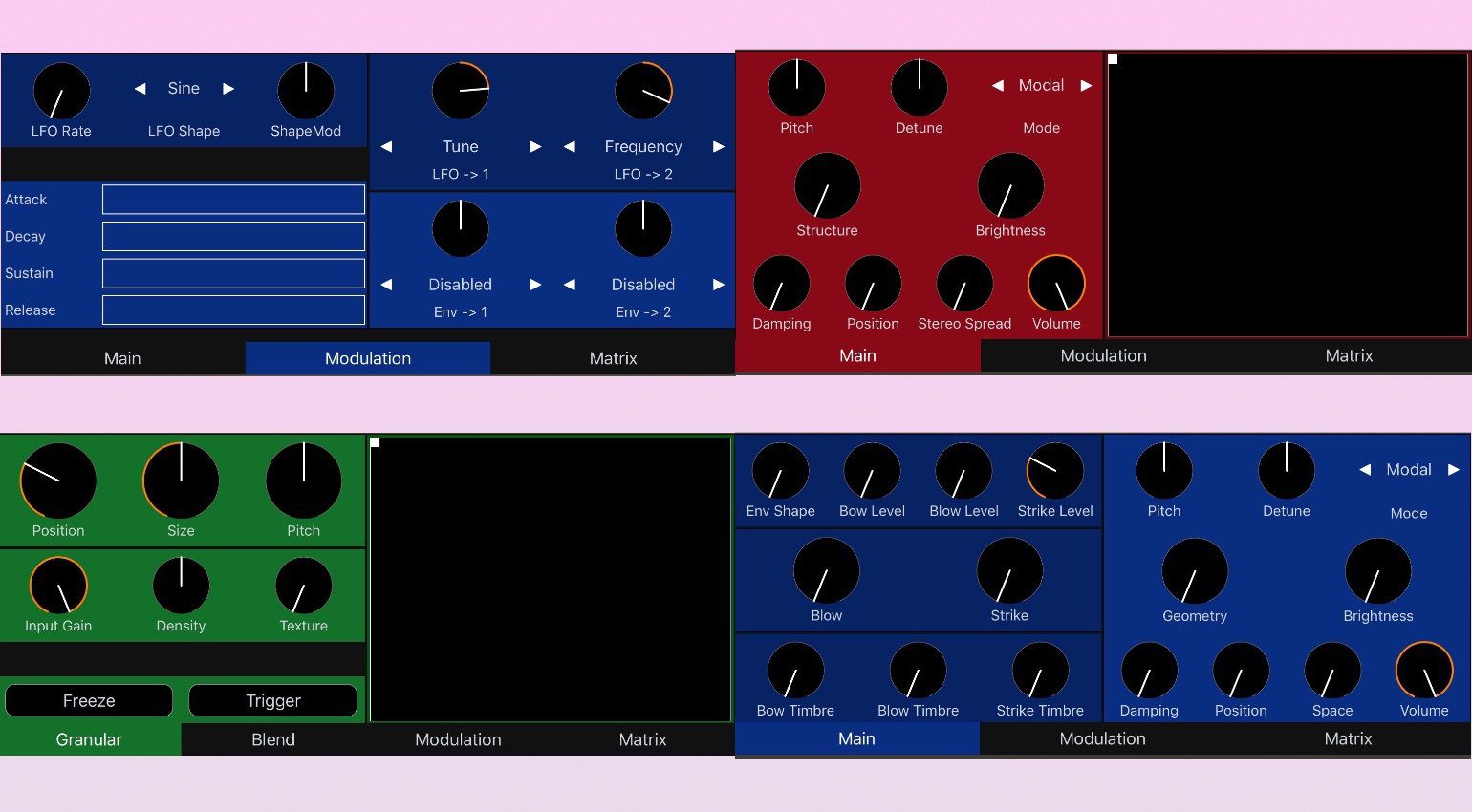The image size is (1472, 812).
Task: Click the green panel's Position knob
Action: [x=58, y=481]
